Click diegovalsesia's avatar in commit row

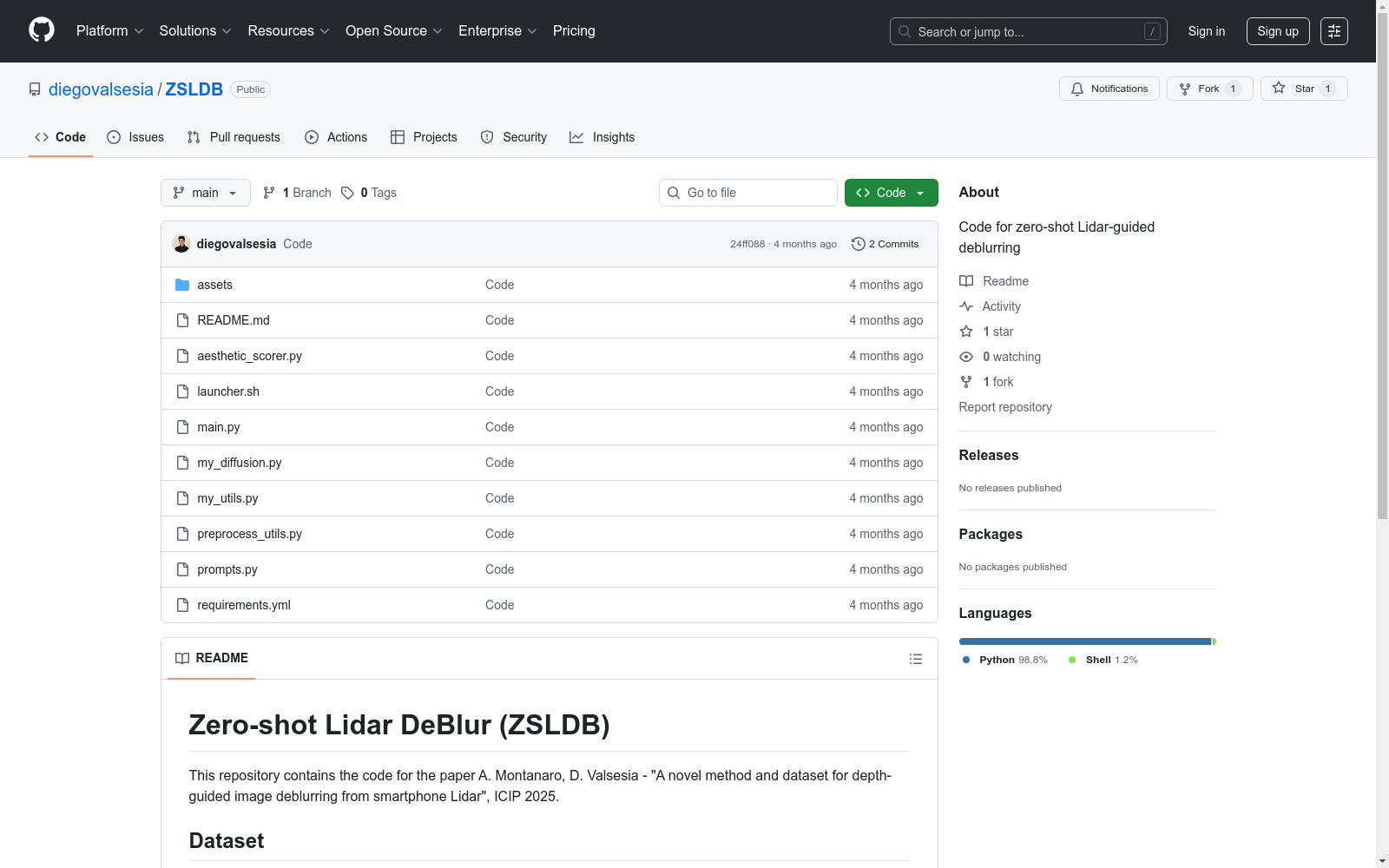tap(181, 244)
